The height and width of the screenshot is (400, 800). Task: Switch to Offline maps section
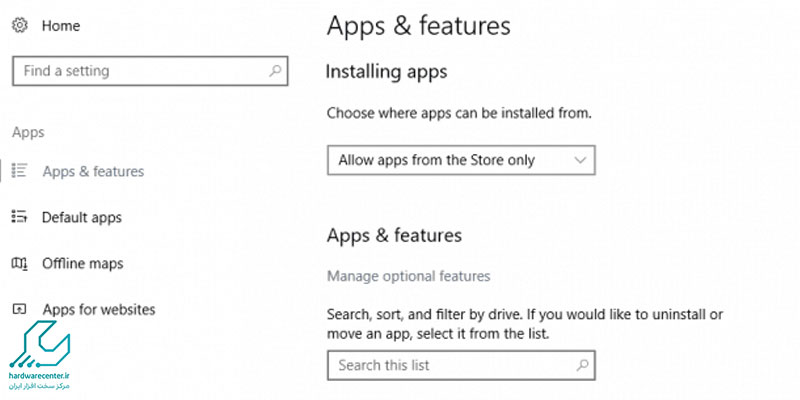(83, 264)
